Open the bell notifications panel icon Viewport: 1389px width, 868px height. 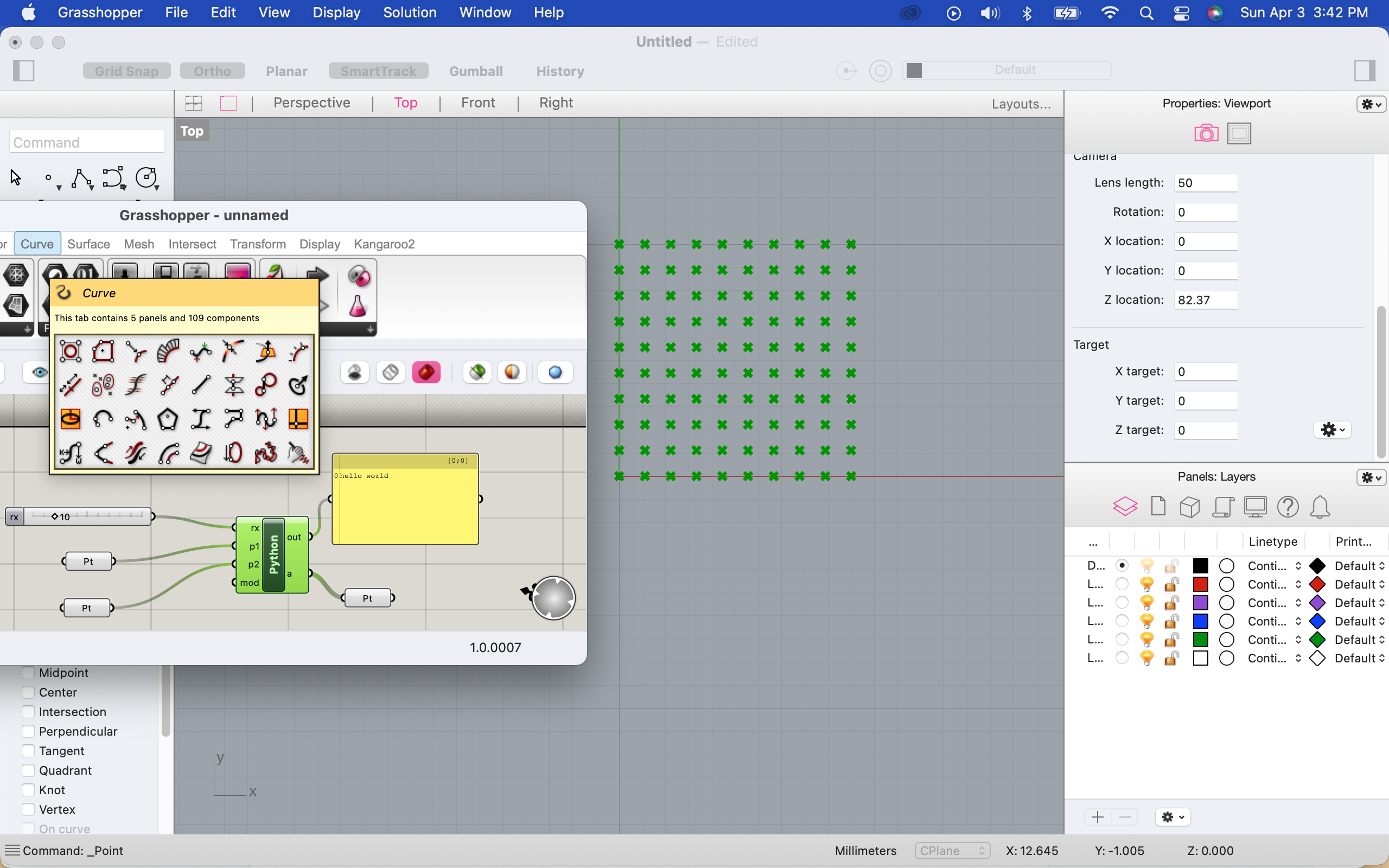click(x=1320, y=507)
